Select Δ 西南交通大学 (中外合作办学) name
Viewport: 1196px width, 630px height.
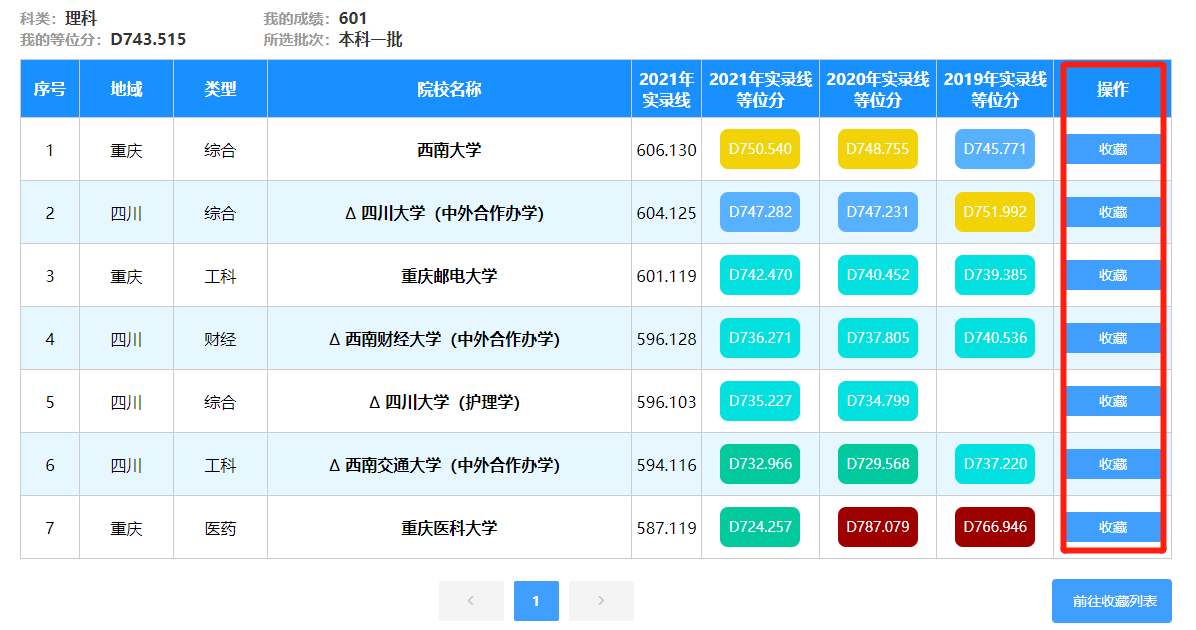coord(445,464)
